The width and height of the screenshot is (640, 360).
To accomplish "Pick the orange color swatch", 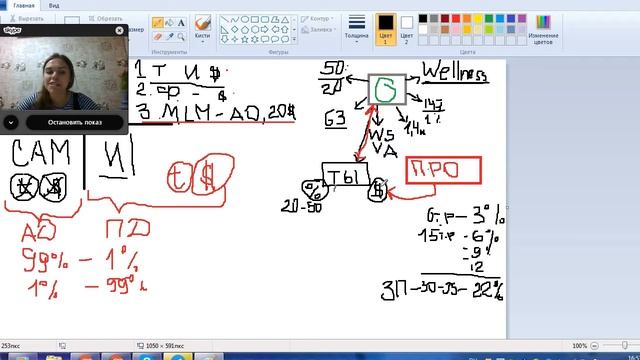I will coord(467,18).
